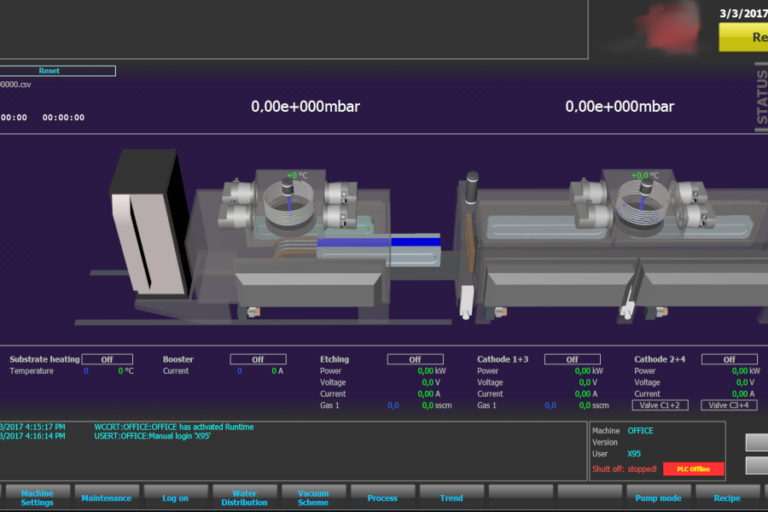768x512 pixels.
Task: Click the blue substrate carrier bar
Action: tap(380, 241)
